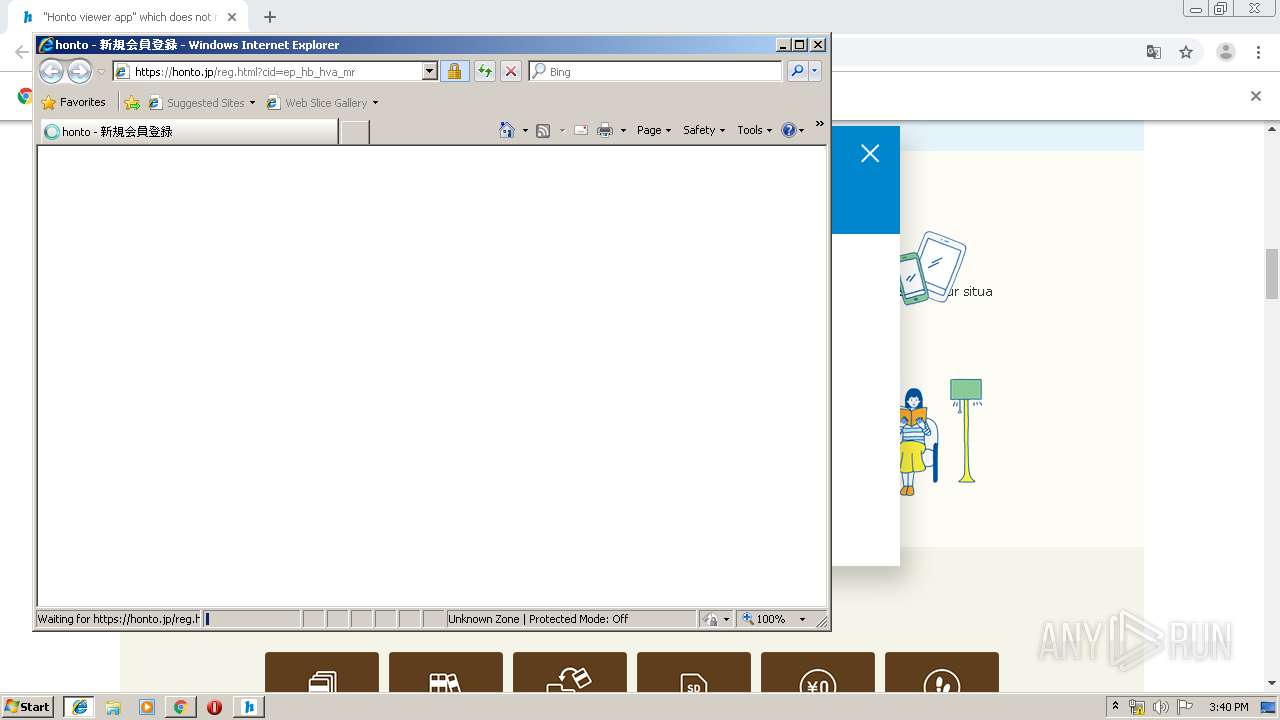Select the honto 新規会員登録 tab
This screenshot has width=1280, height=720.
(x=189, y=131)
